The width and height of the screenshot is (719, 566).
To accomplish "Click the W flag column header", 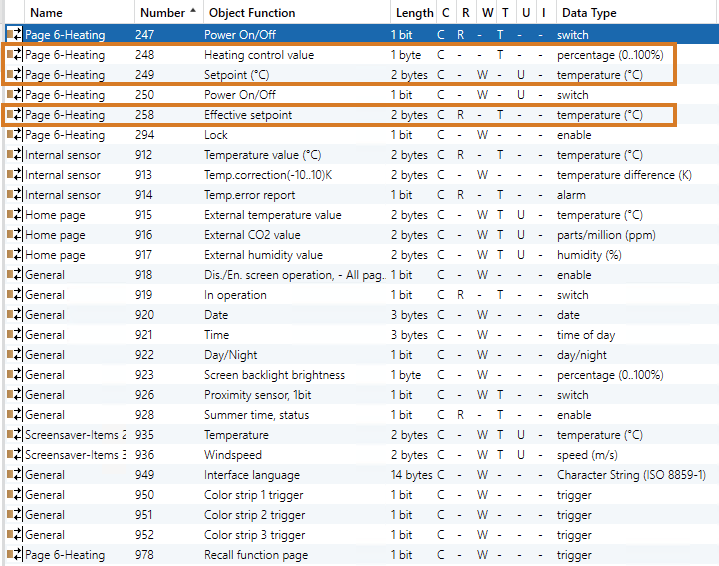I will (x=485, y=13).
